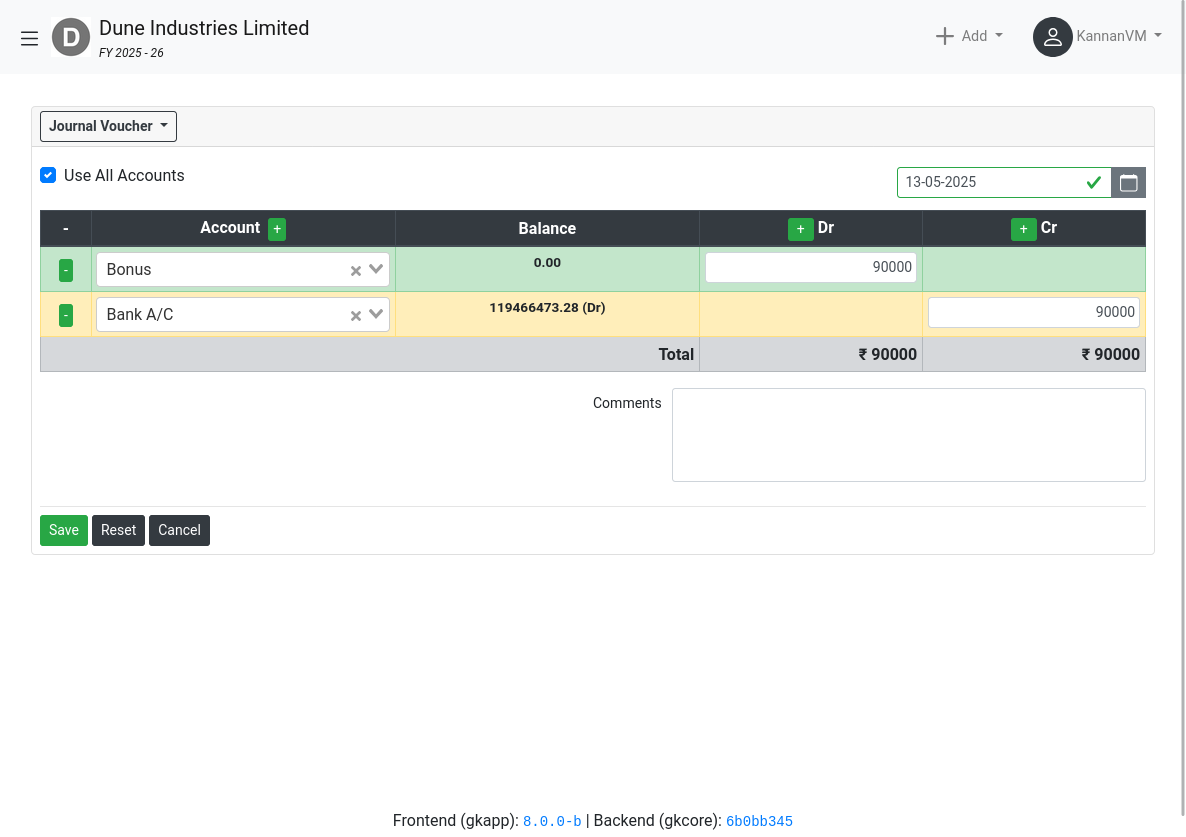The width and height of the screenshot is (1186, 837).
Task: Click the KannanVM user avatar icon
Action: (1053, 37)
